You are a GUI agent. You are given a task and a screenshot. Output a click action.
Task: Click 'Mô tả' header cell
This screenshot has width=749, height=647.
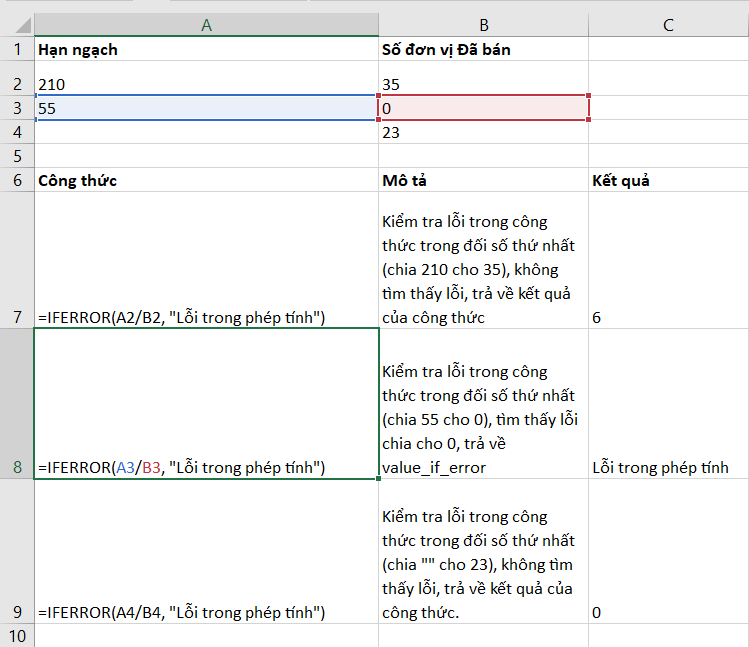pos(483,180)
